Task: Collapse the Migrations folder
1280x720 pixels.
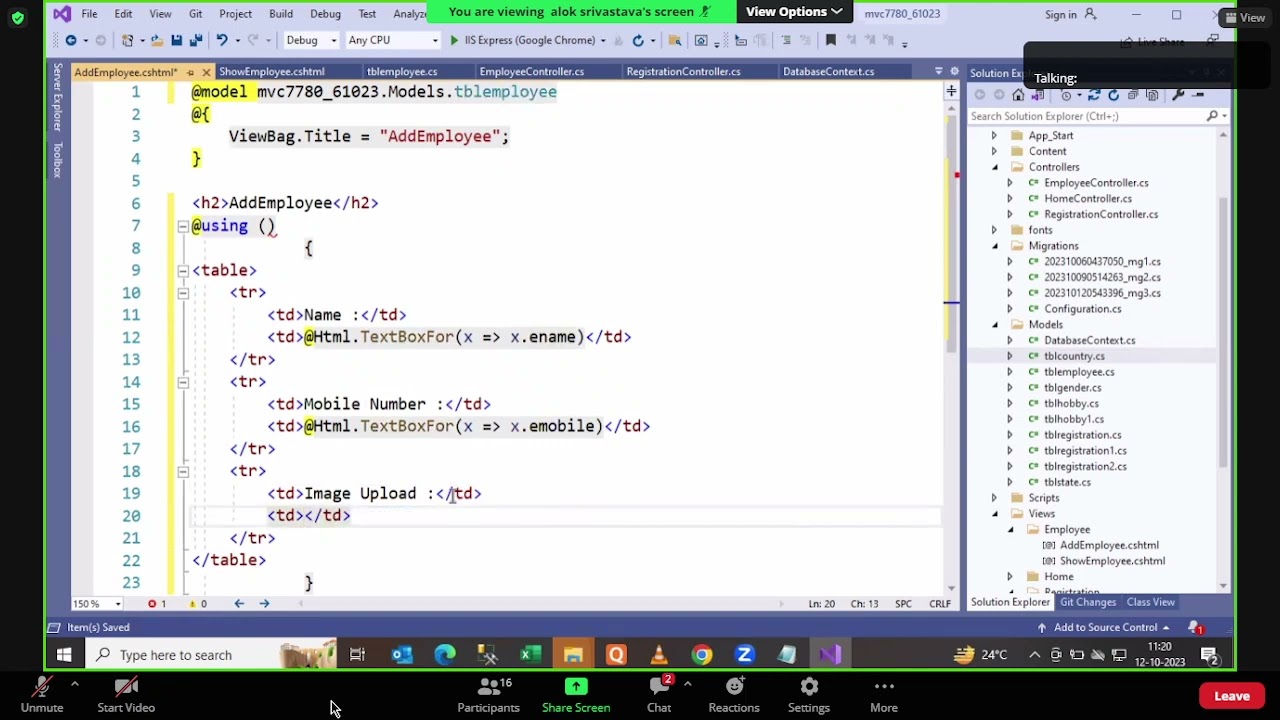Action: [994, 246]
